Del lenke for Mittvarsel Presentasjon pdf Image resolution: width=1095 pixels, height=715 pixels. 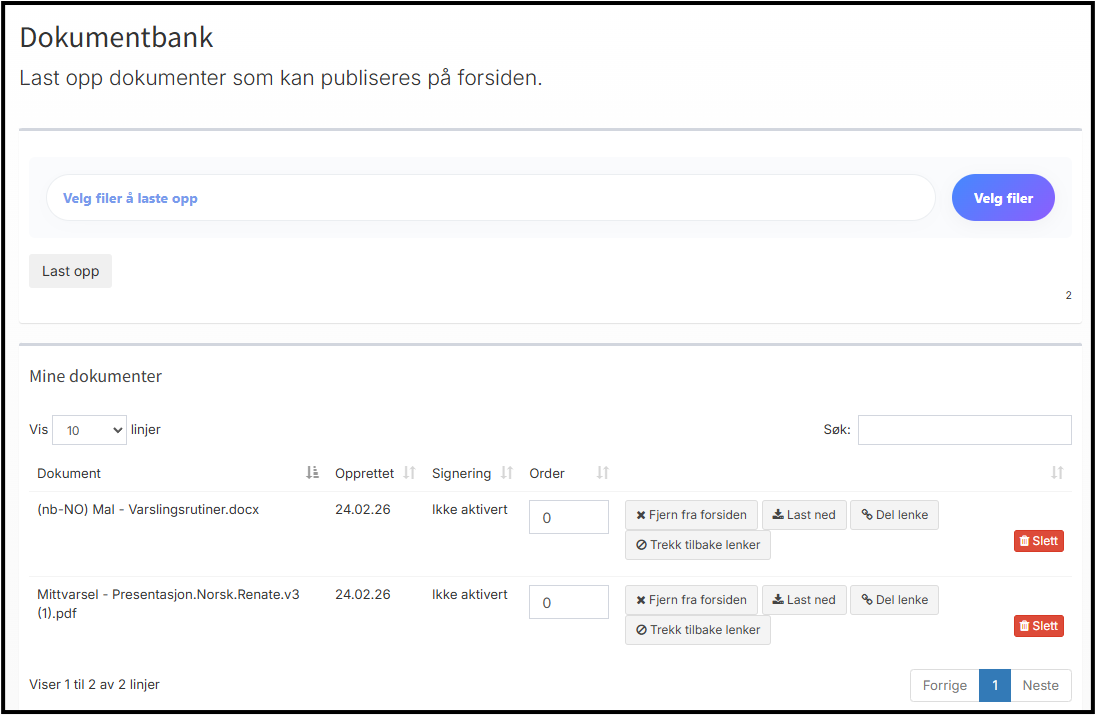coord(895,600)
